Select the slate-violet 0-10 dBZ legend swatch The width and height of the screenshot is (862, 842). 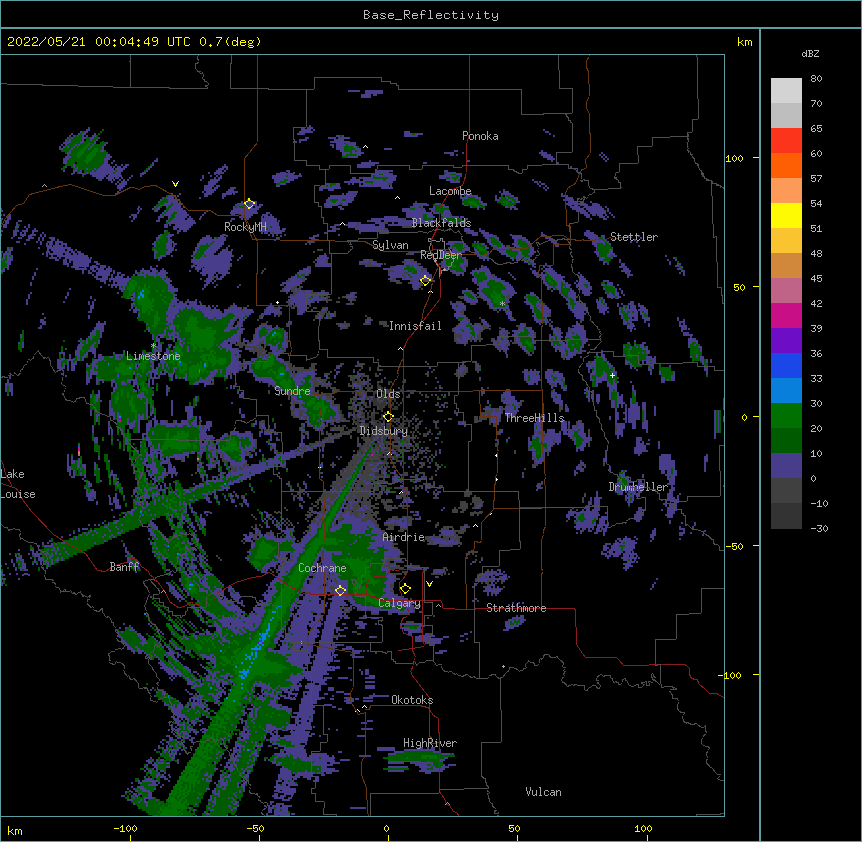(x=786, y=466)
